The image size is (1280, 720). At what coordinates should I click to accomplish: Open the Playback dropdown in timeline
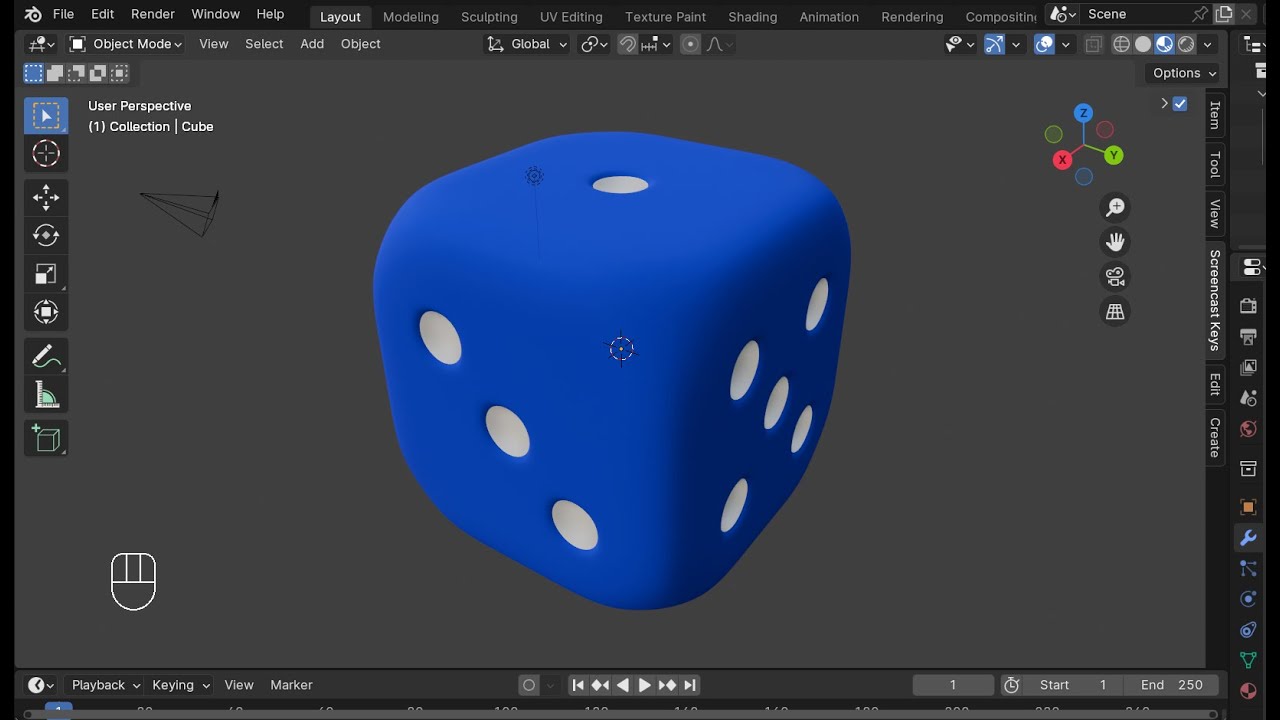(105, 685)
